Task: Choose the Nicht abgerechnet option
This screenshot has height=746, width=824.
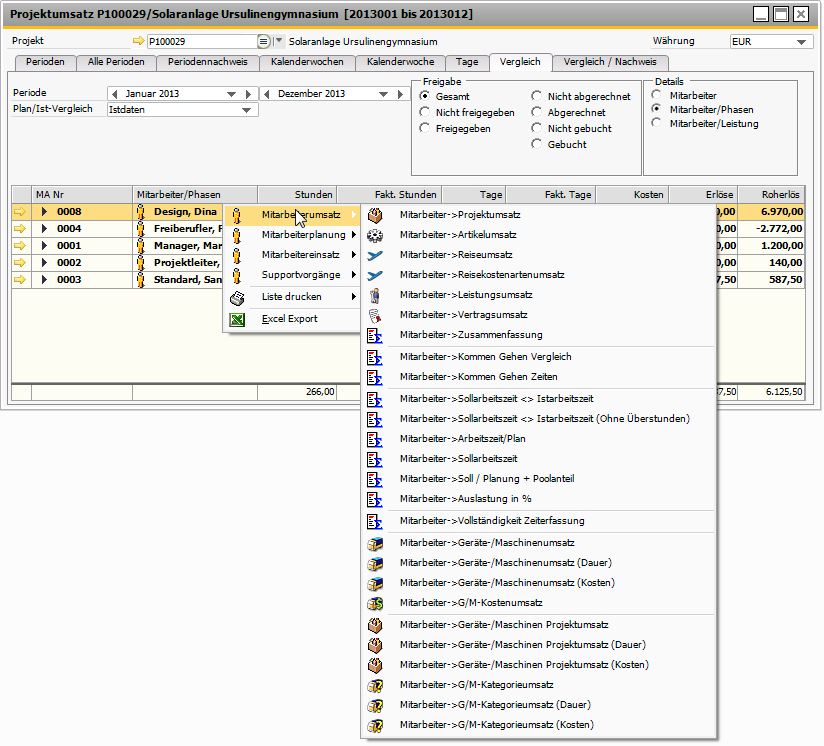Action: click(x=536, y=96)
